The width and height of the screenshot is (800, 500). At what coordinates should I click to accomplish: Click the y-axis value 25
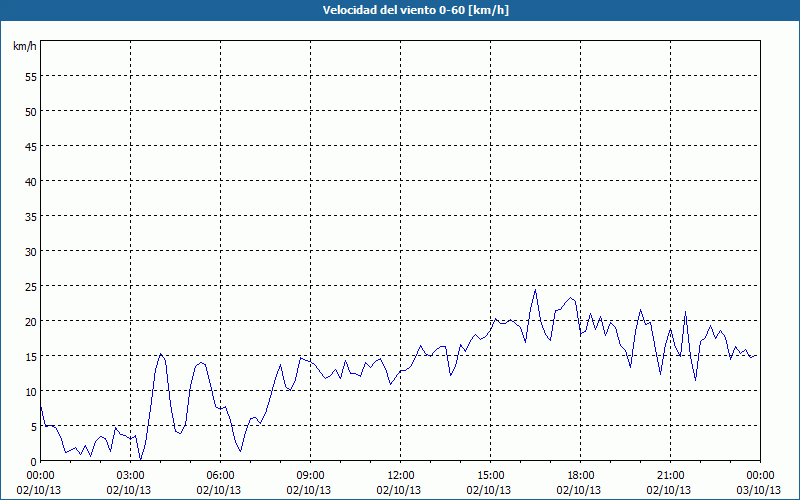(x=31, y=286)
